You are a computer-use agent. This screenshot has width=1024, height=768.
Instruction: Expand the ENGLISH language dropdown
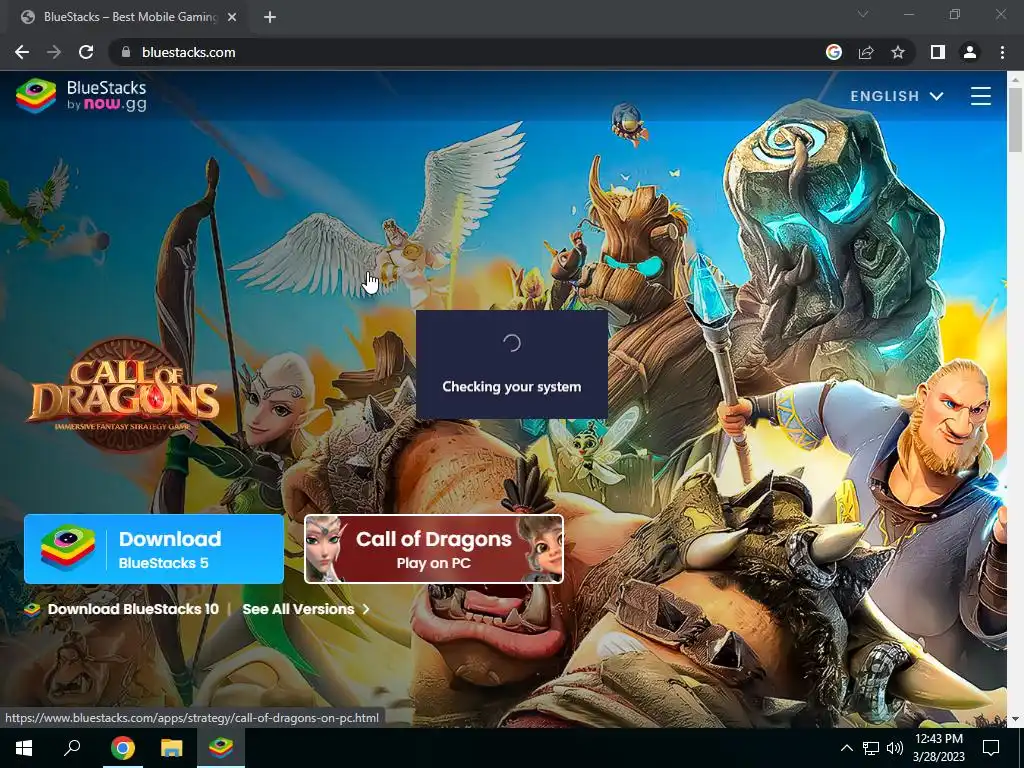click(x=897, y=96)
